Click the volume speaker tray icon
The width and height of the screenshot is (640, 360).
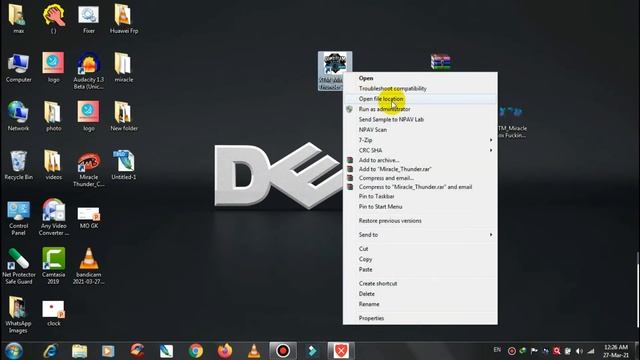579,351
